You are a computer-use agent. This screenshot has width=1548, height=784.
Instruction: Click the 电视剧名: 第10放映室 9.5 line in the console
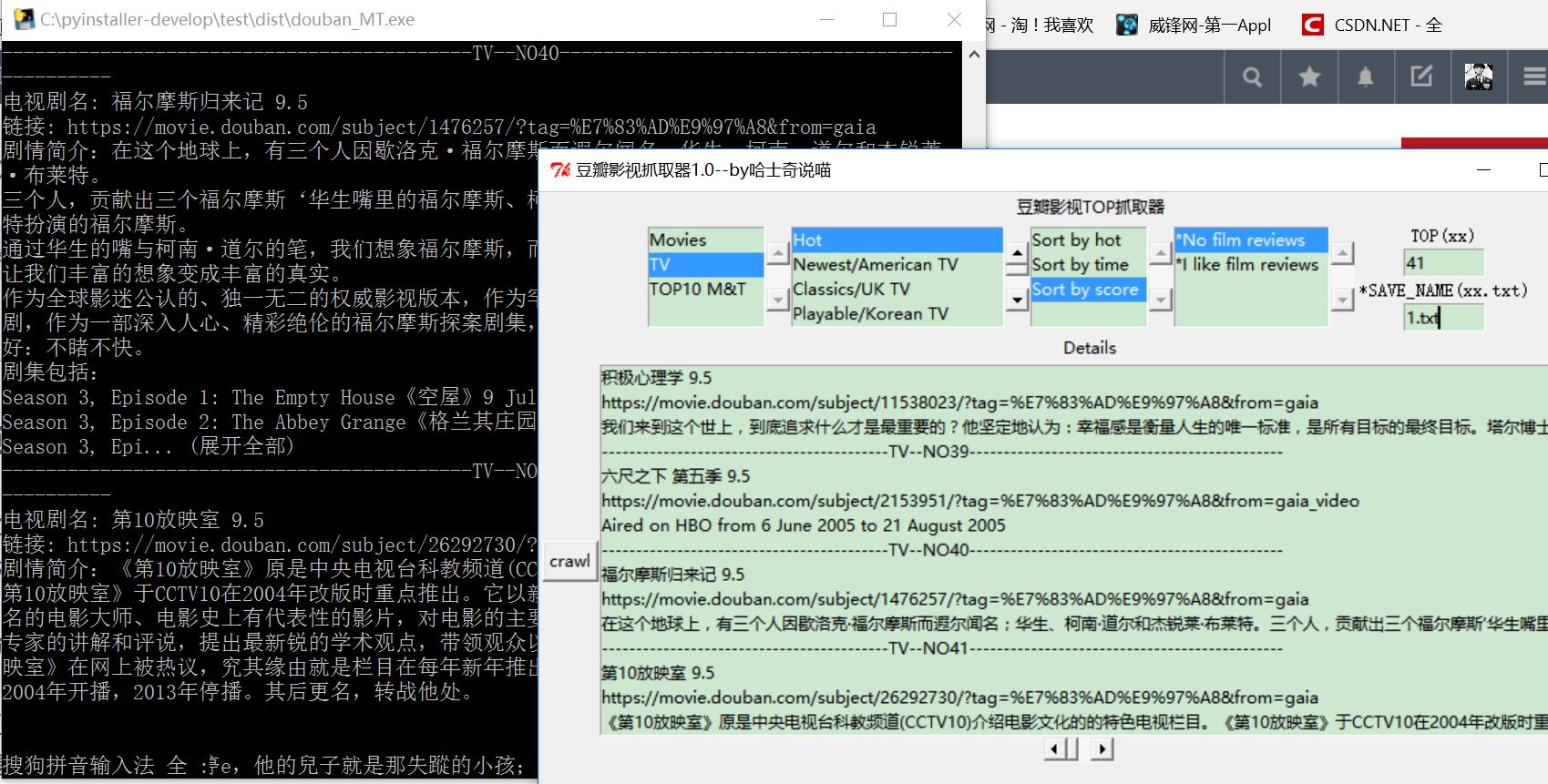[x=134, y=520]
